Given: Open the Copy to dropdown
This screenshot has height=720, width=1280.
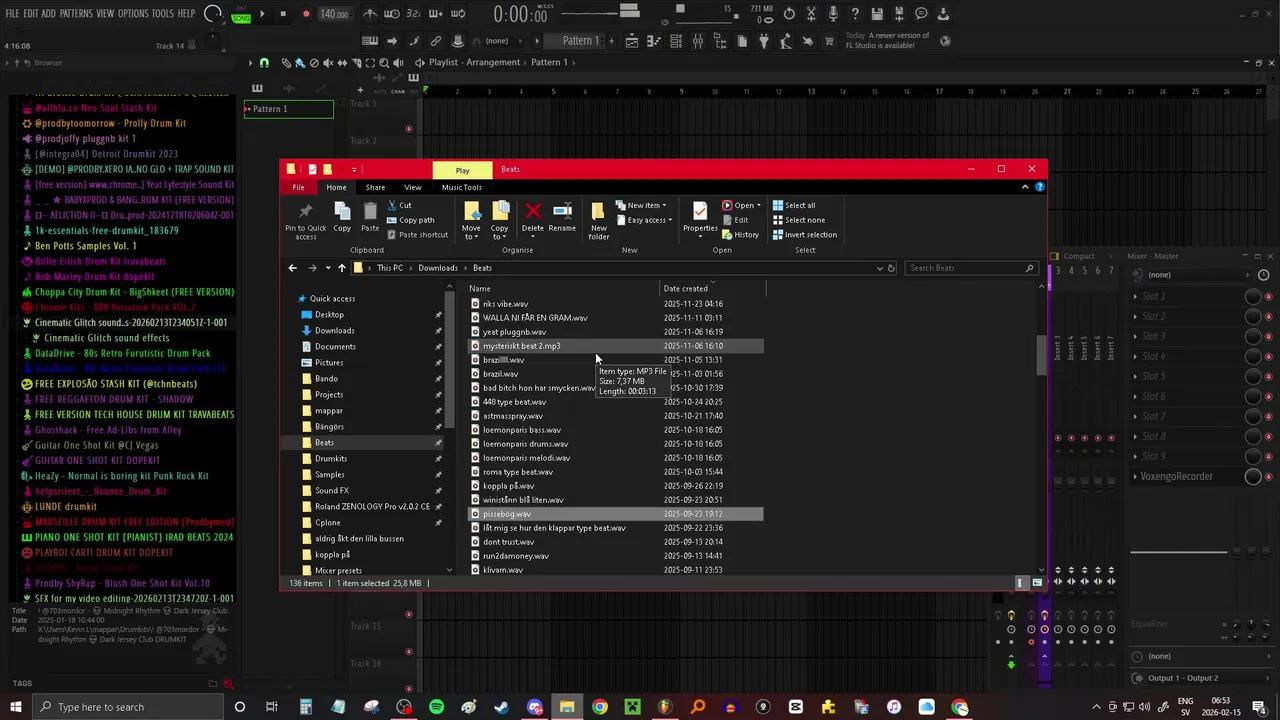Looking at the screenshot, I should click(x=500, y=219).
